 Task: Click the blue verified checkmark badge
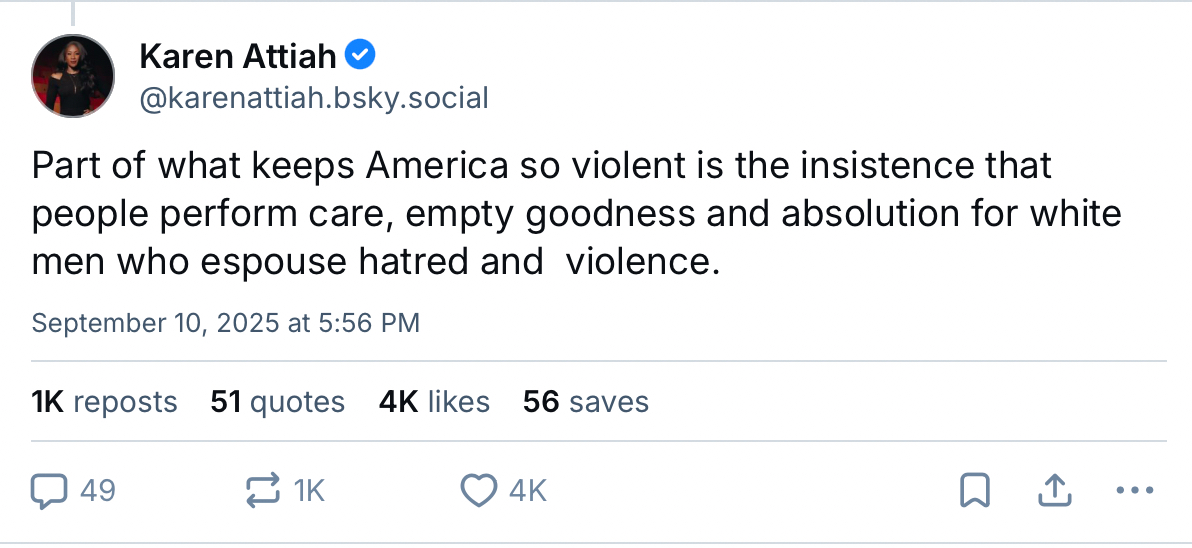coord(360,56)
